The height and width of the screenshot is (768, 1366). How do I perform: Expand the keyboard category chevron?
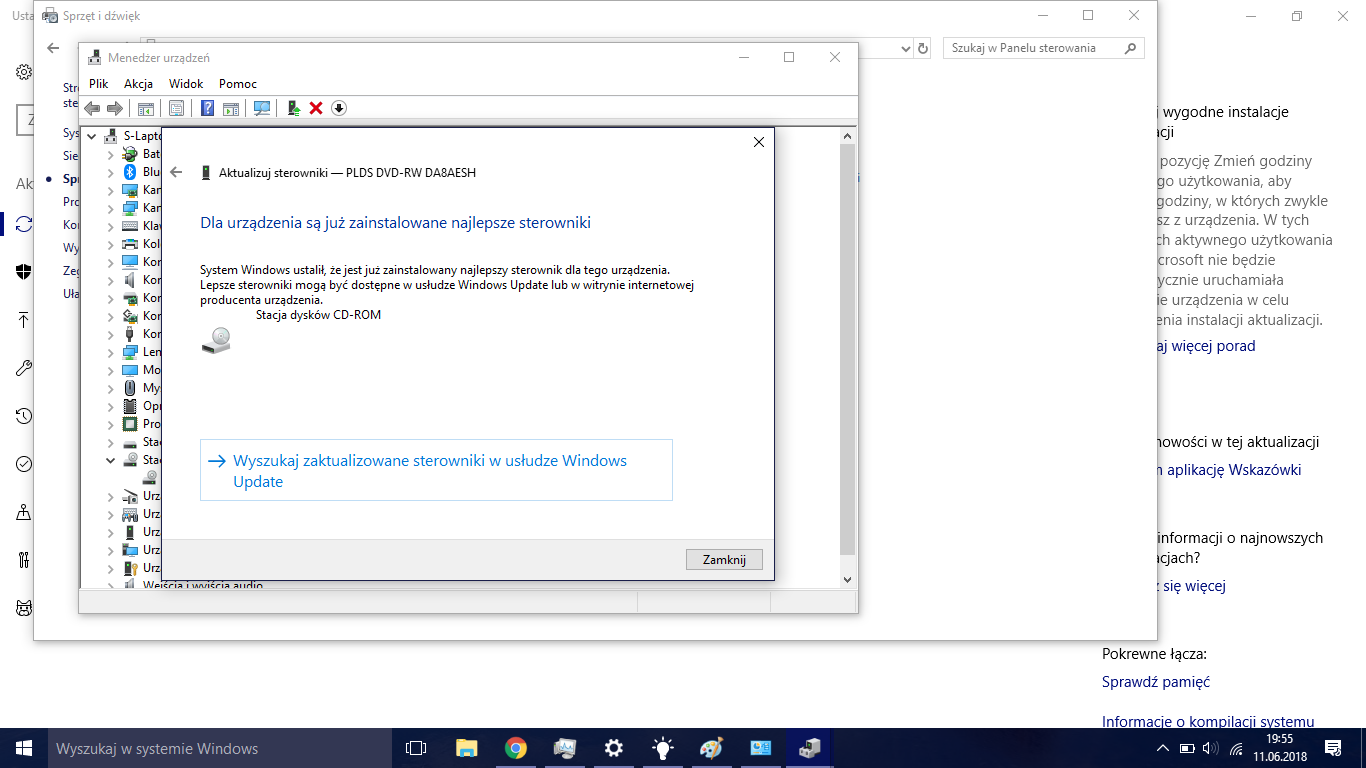(111, 226)
